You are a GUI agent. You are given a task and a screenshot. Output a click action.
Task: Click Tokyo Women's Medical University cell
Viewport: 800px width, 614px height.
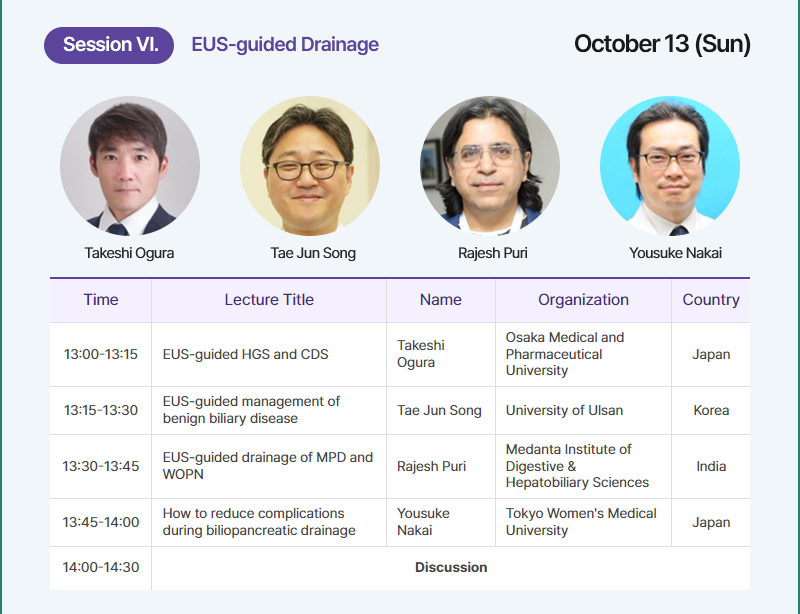[x=581, y=522]
